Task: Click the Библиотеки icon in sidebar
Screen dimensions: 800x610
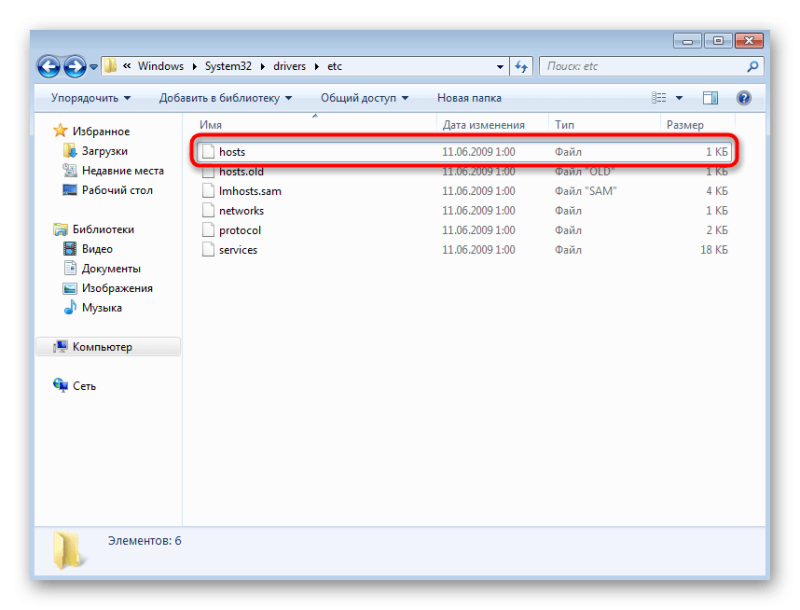Action: (60, 230)
